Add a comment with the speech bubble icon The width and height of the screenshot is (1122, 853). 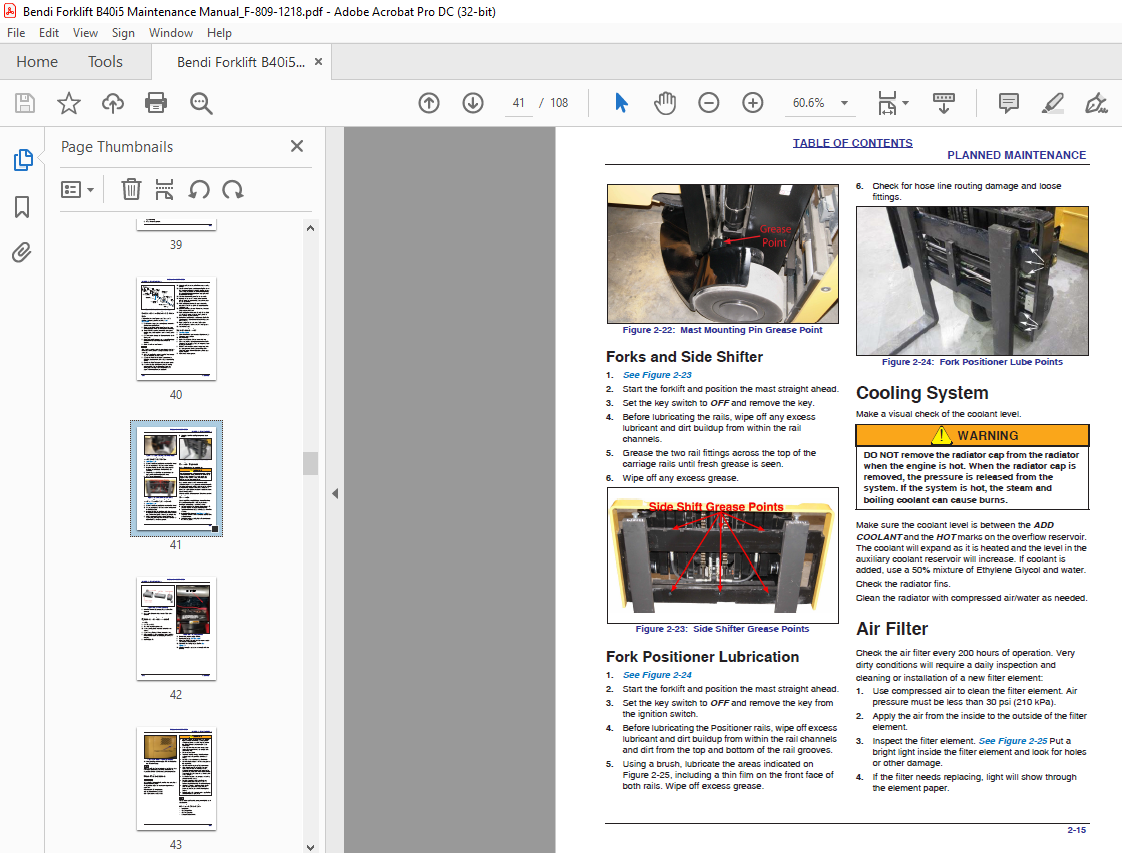click(x=1009, y=103)
